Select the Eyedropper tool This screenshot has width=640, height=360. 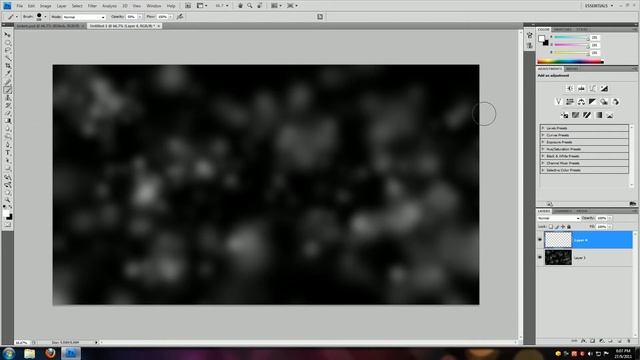(8, 73)
